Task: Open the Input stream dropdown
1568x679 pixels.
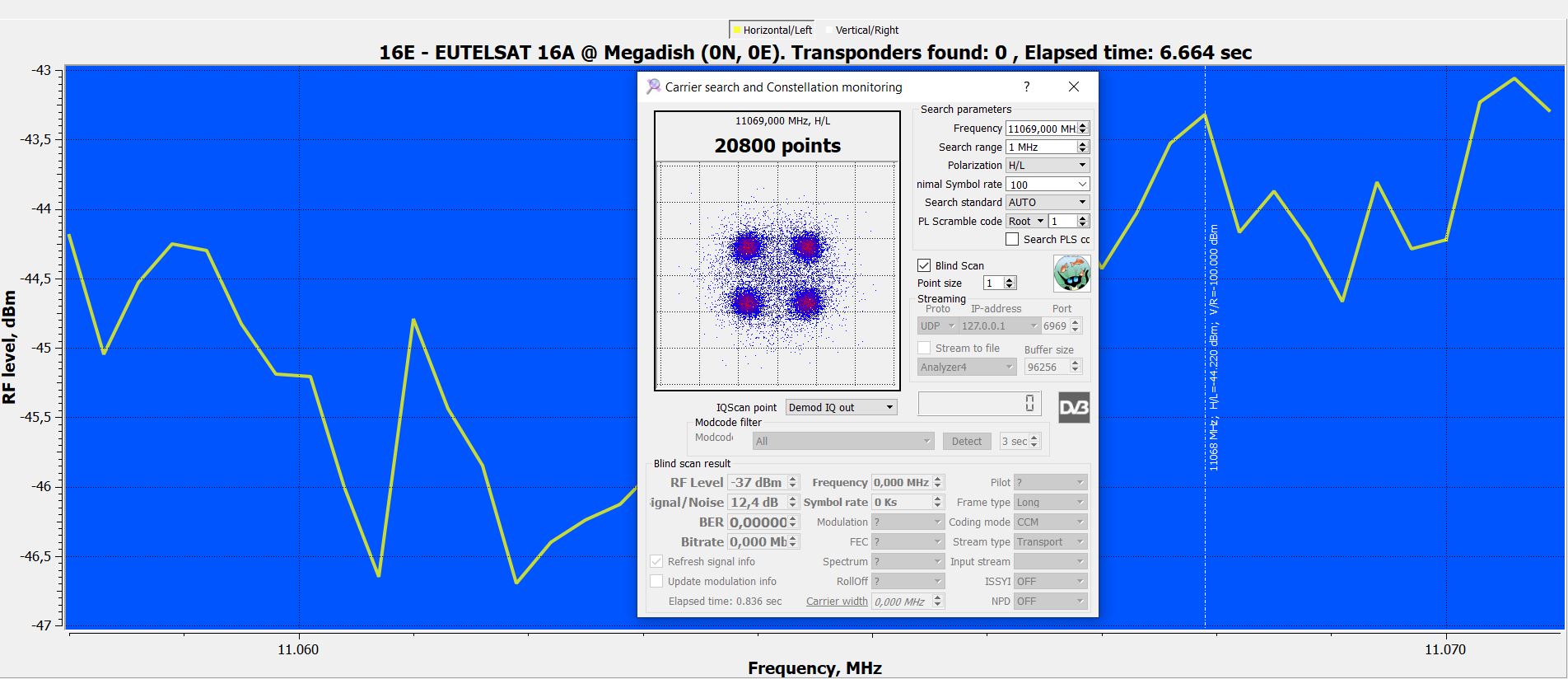Action: coord(1051,561)
